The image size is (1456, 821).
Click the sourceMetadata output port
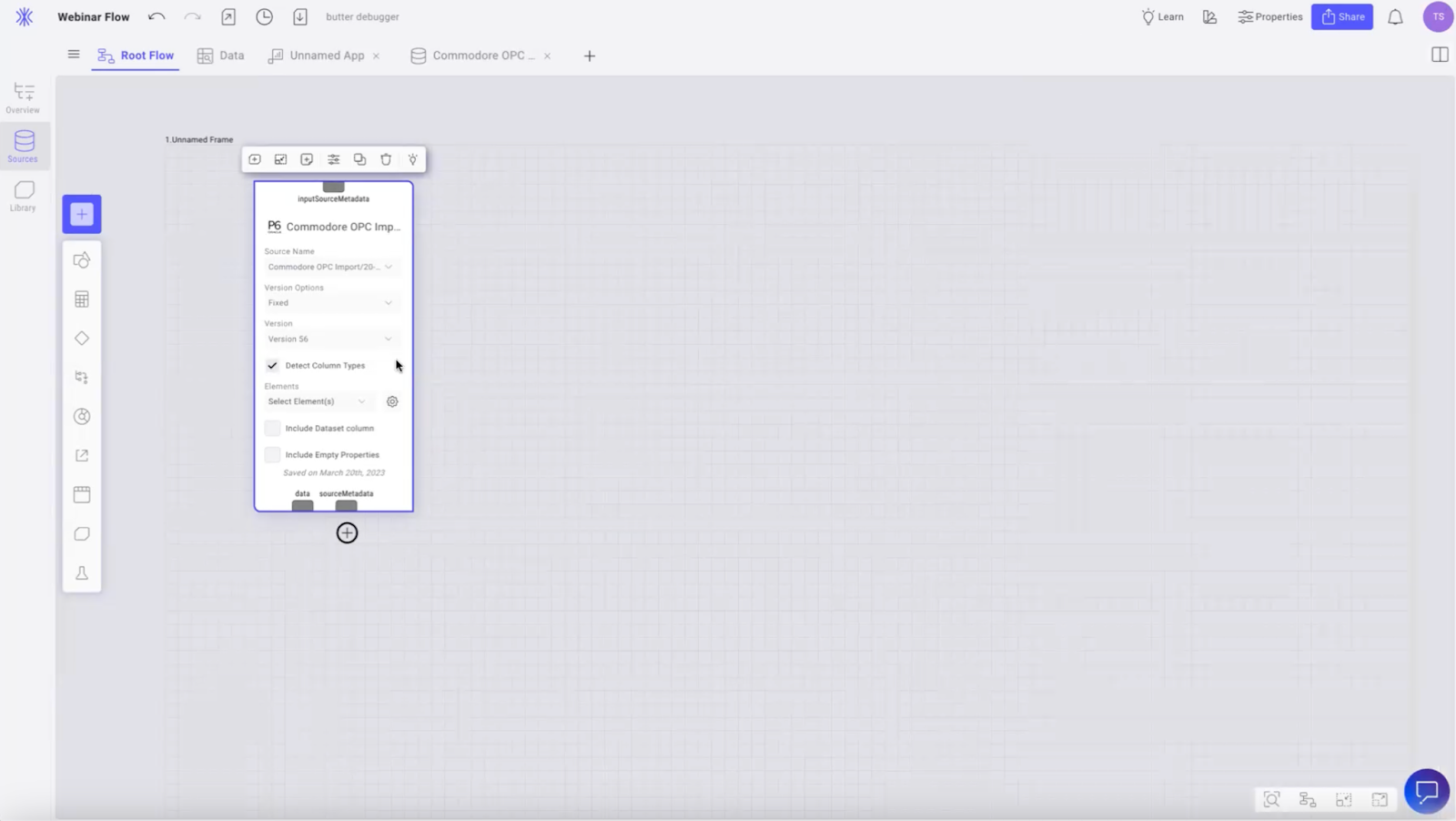tap(346, 505)
